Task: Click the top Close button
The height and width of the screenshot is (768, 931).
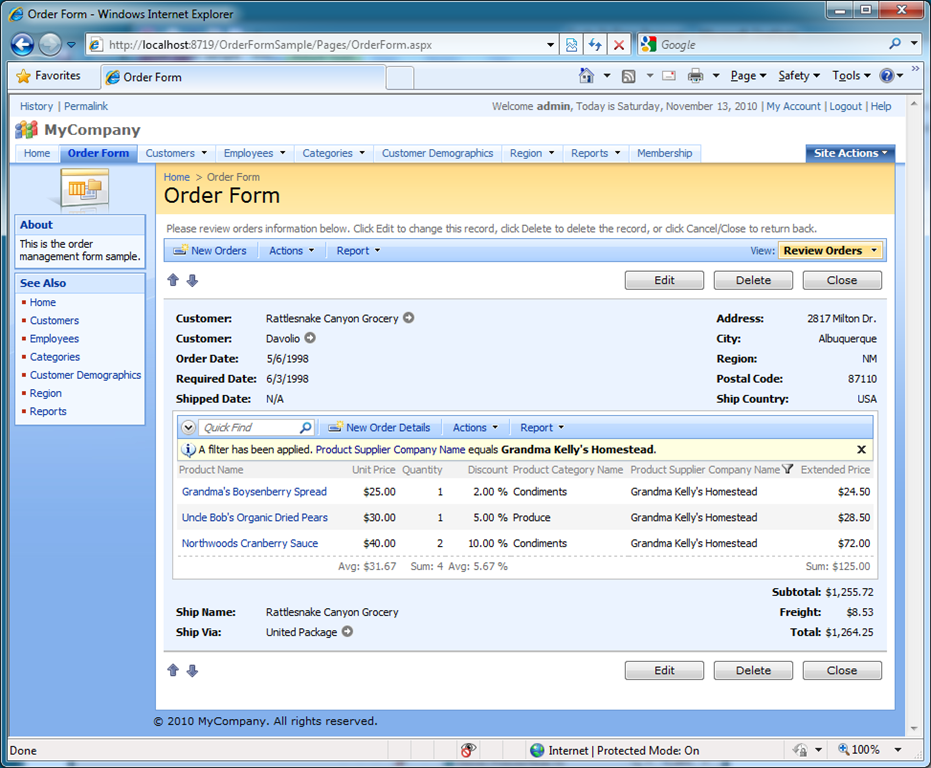Action: pyautogui.click(x=842, y=280)
